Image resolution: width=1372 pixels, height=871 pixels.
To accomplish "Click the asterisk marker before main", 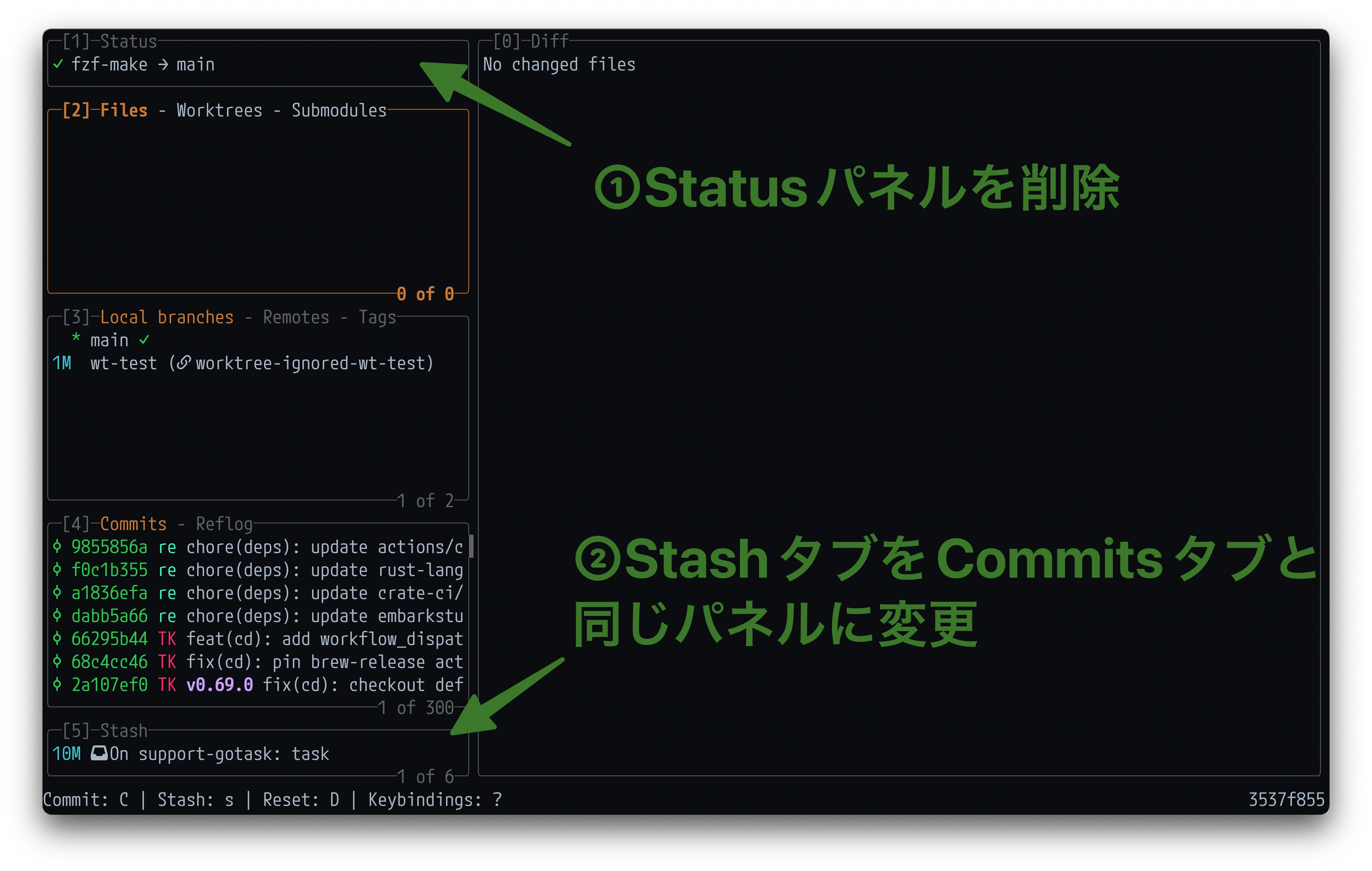I will (x=76, y=337).
